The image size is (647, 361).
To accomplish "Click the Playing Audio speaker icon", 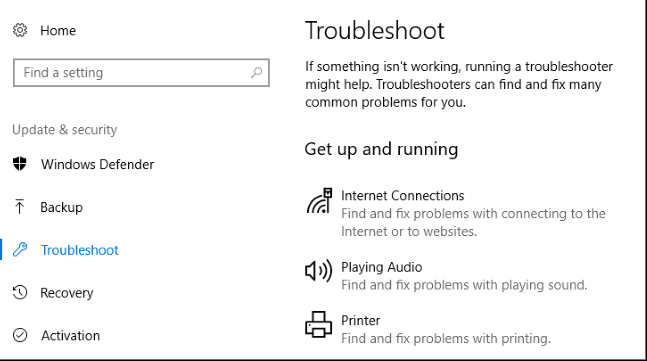I will click(x=319, y=271).
